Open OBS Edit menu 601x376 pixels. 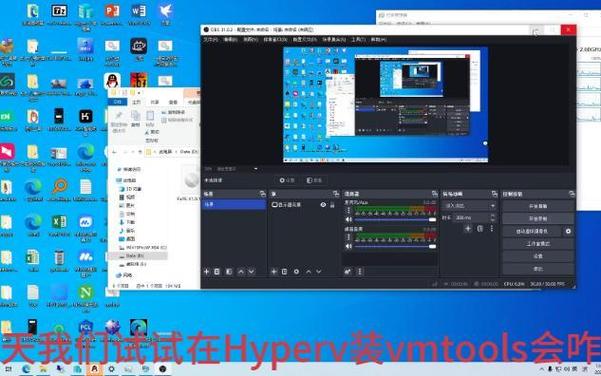[x=230, y=39]
